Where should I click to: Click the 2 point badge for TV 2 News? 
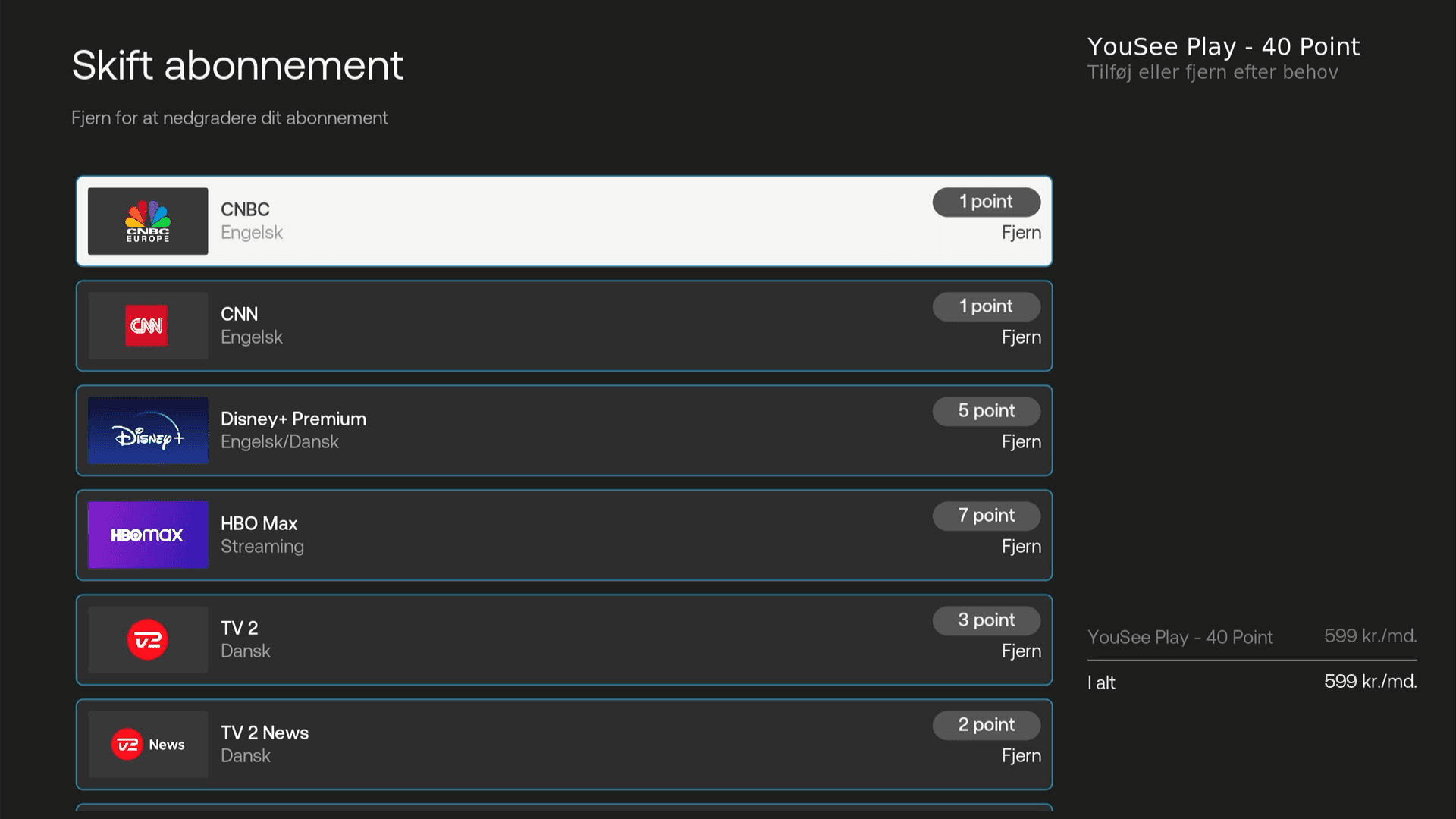[x=987, y=725]
